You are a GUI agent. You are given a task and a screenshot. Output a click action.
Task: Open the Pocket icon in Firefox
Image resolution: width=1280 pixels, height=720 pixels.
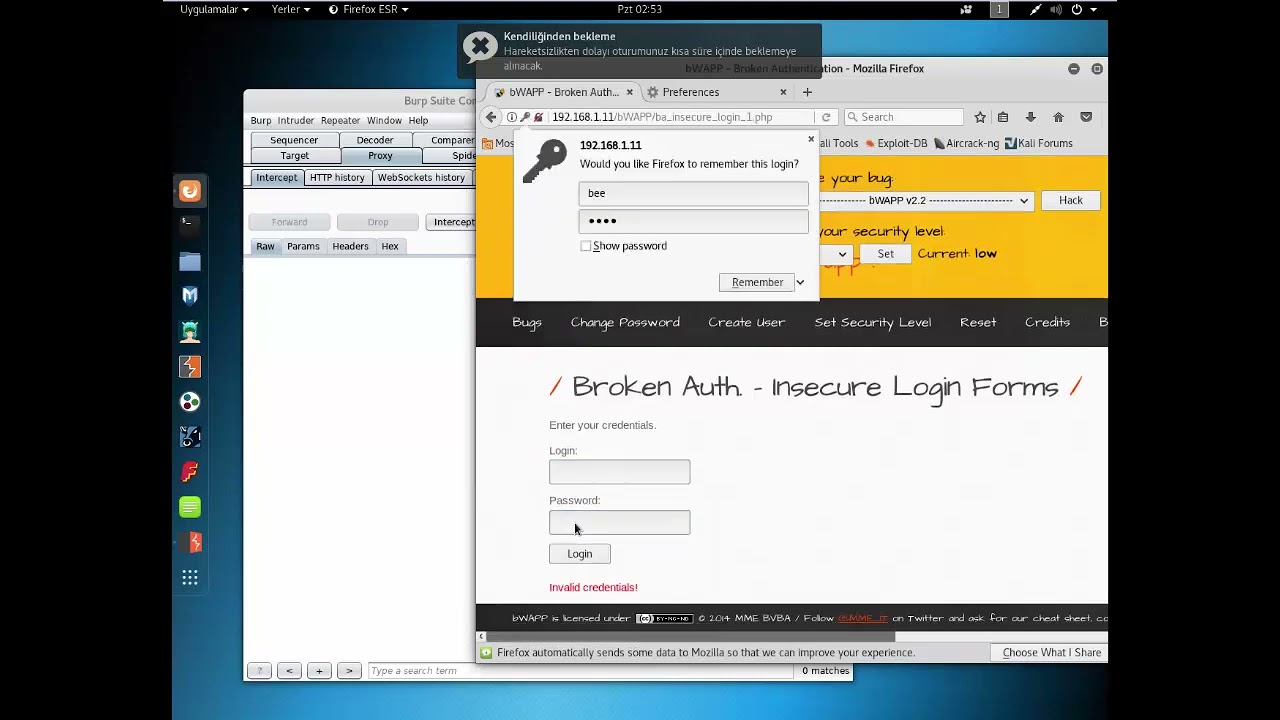[1086, 117]
